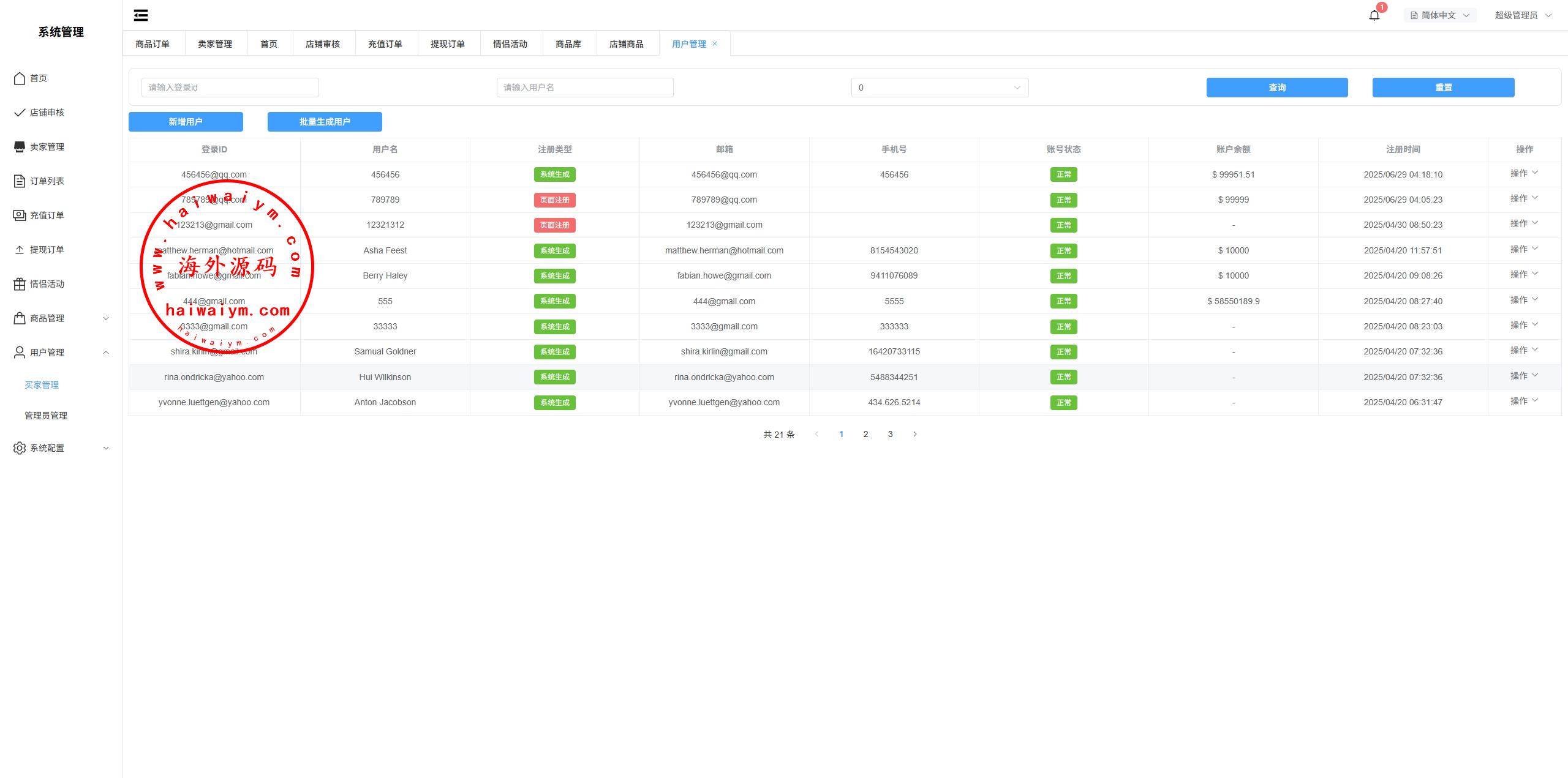Image resolution: width=1568 pixels, height=778 pixels.
Task: Open the status dropdown showing 0
Action: [x=939, y=88]
